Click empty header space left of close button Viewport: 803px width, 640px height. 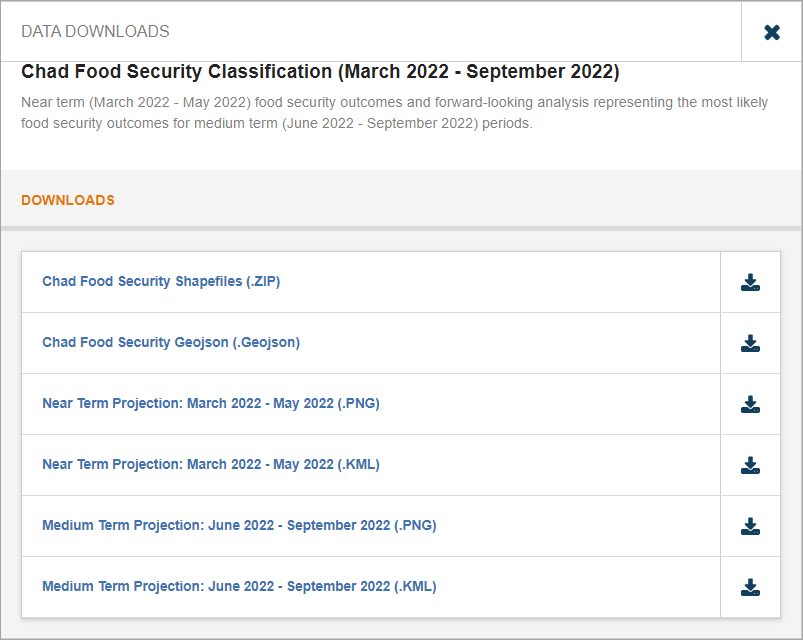450,32
